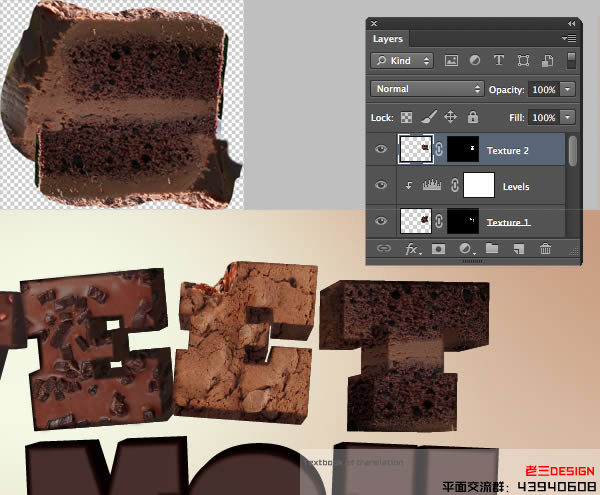Toggle visibility of the Levels layer
600x495 pixels.
pos(381,185)
